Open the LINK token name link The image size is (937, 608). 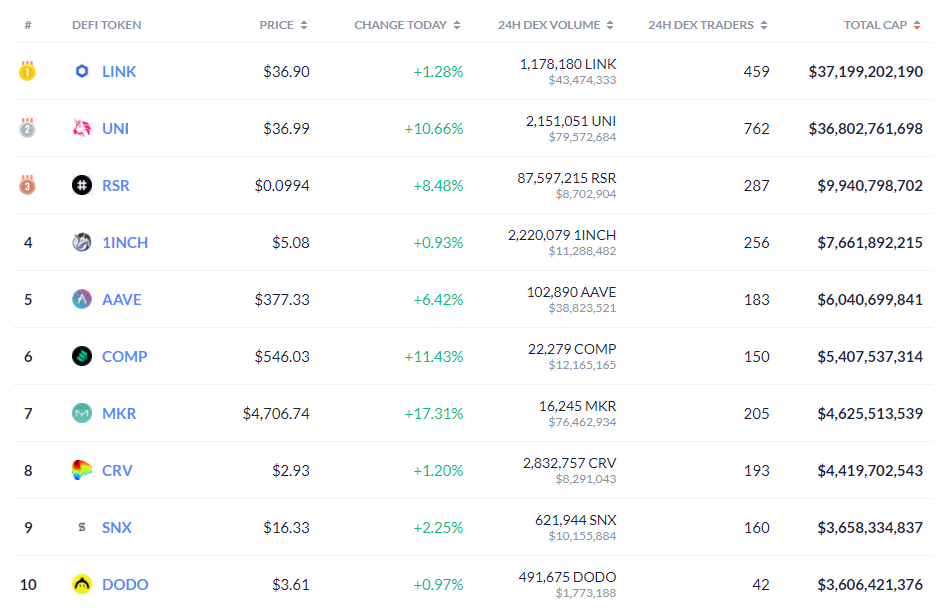[119, 71]
